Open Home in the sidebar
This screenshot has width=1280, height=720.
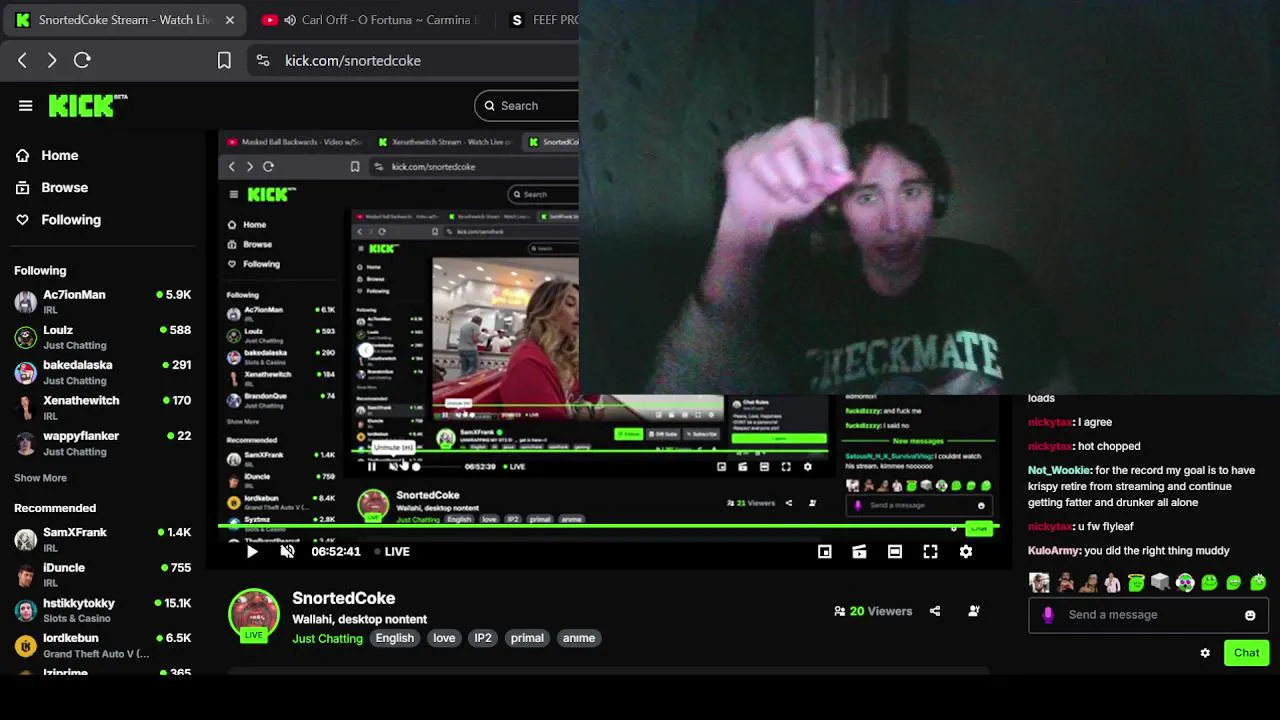coord(48,155)
